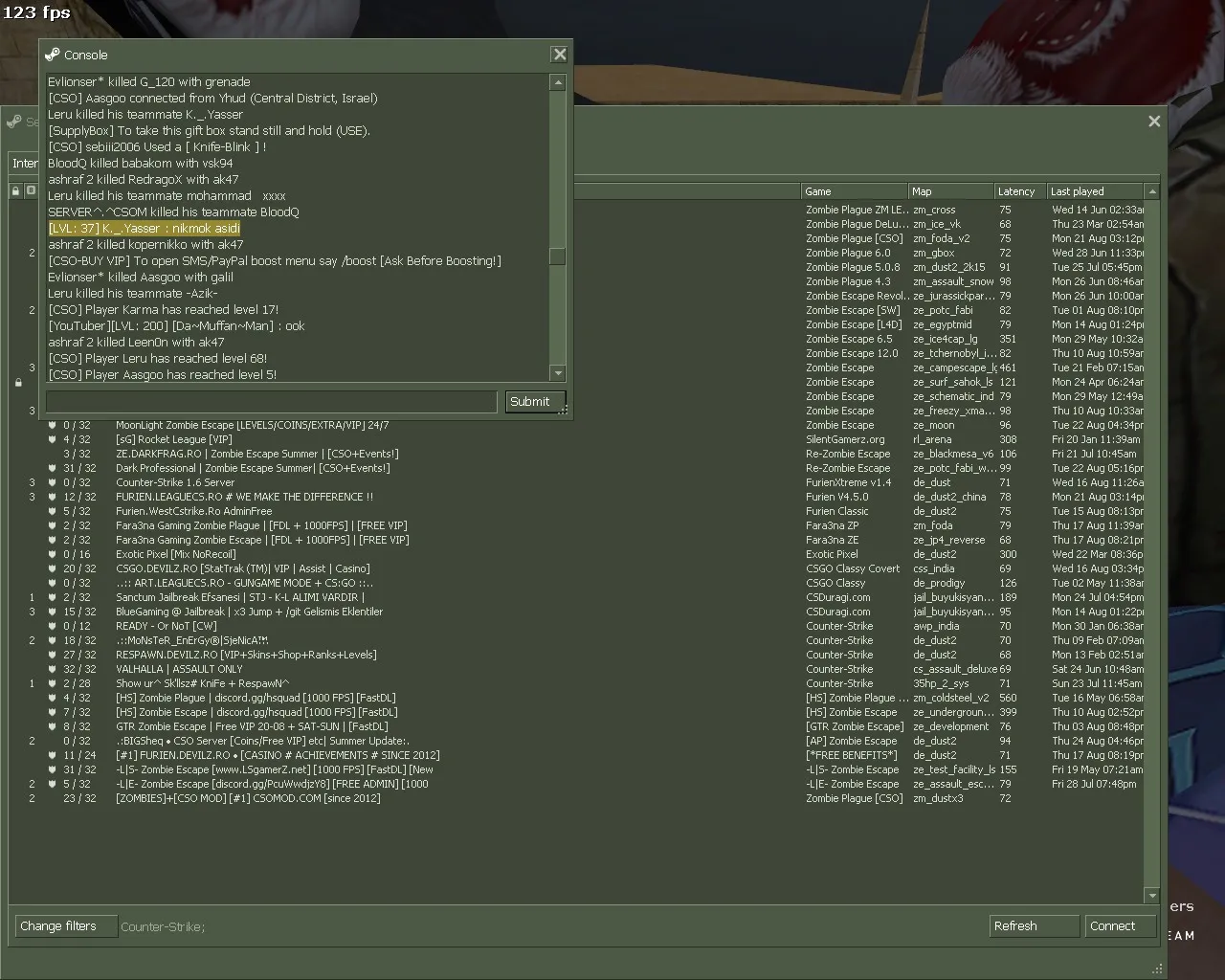Click the console scrollbar down arrow
The height and width of the screenshot is (980, 1225).
[558, 373]
